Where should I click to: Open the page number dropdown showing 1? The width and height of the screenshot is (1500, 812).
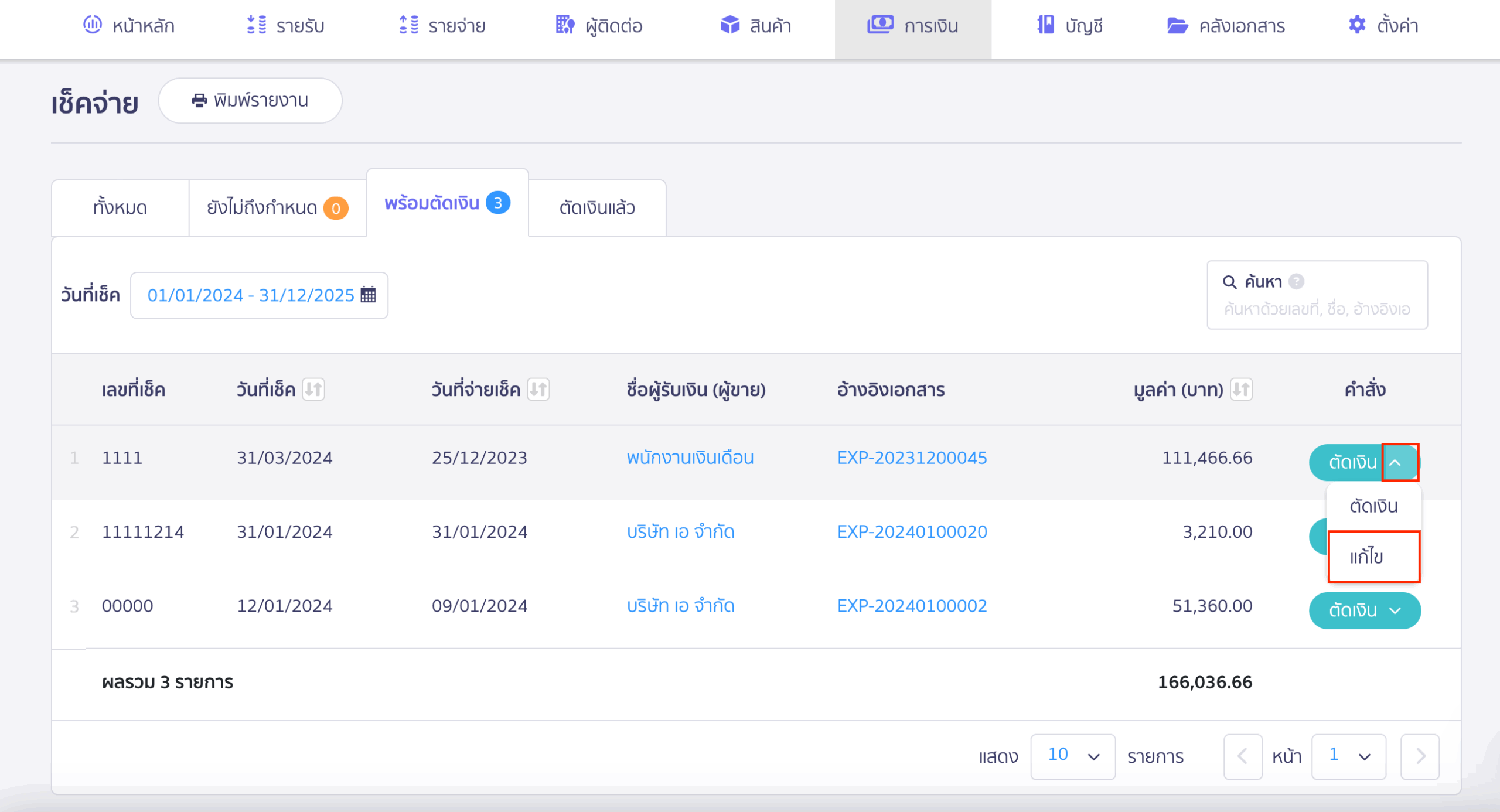(1348, 756)
